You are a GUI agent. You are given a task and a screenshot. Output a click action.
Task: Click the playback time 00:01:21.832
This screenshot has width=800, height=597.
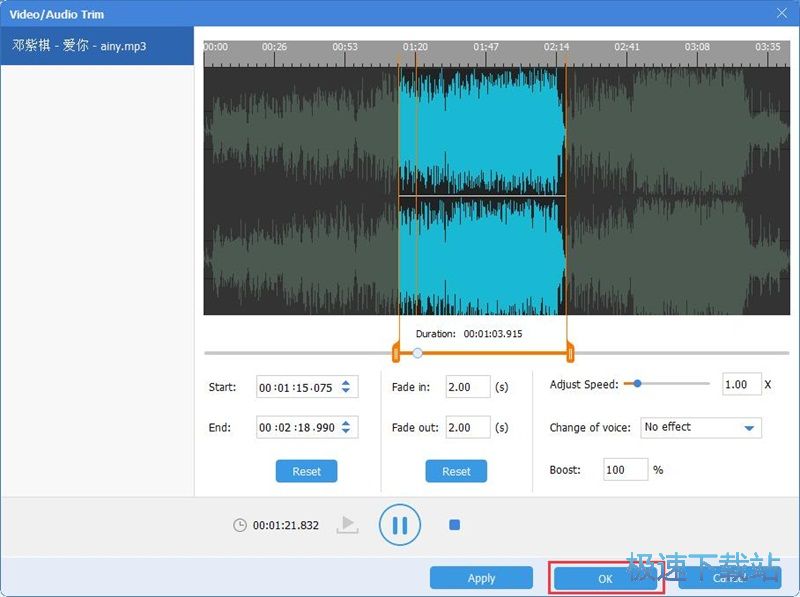tap(286, 525)
